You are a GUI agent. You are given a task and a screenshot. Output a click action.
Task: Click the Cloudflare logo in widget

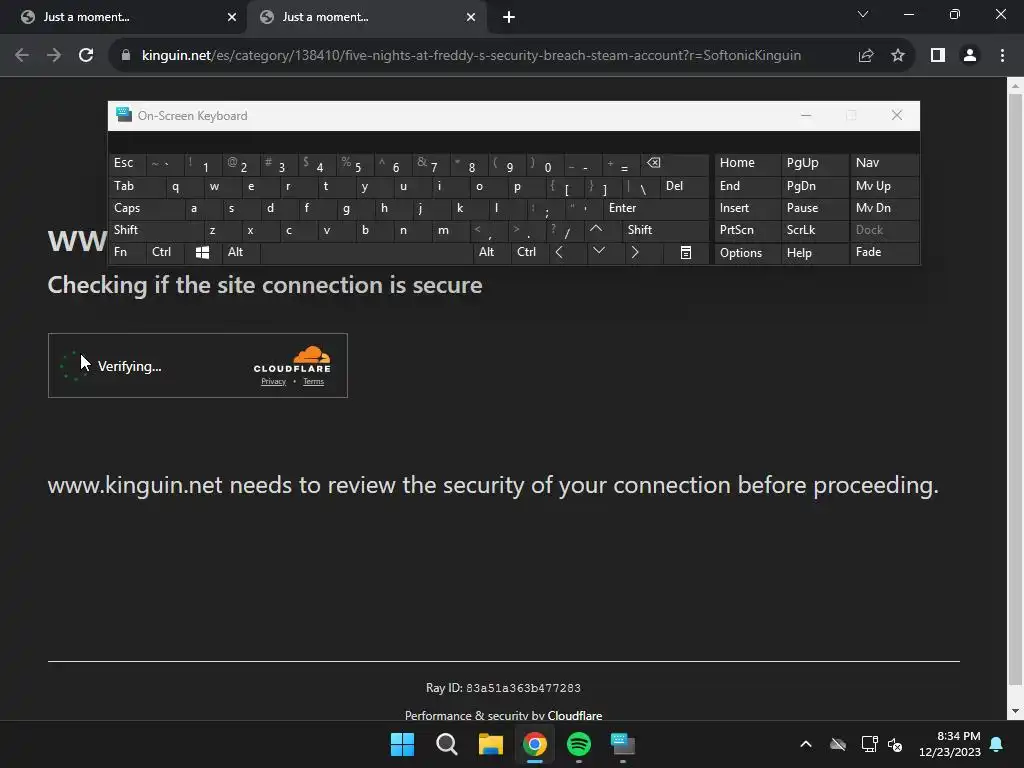[292, 359]
